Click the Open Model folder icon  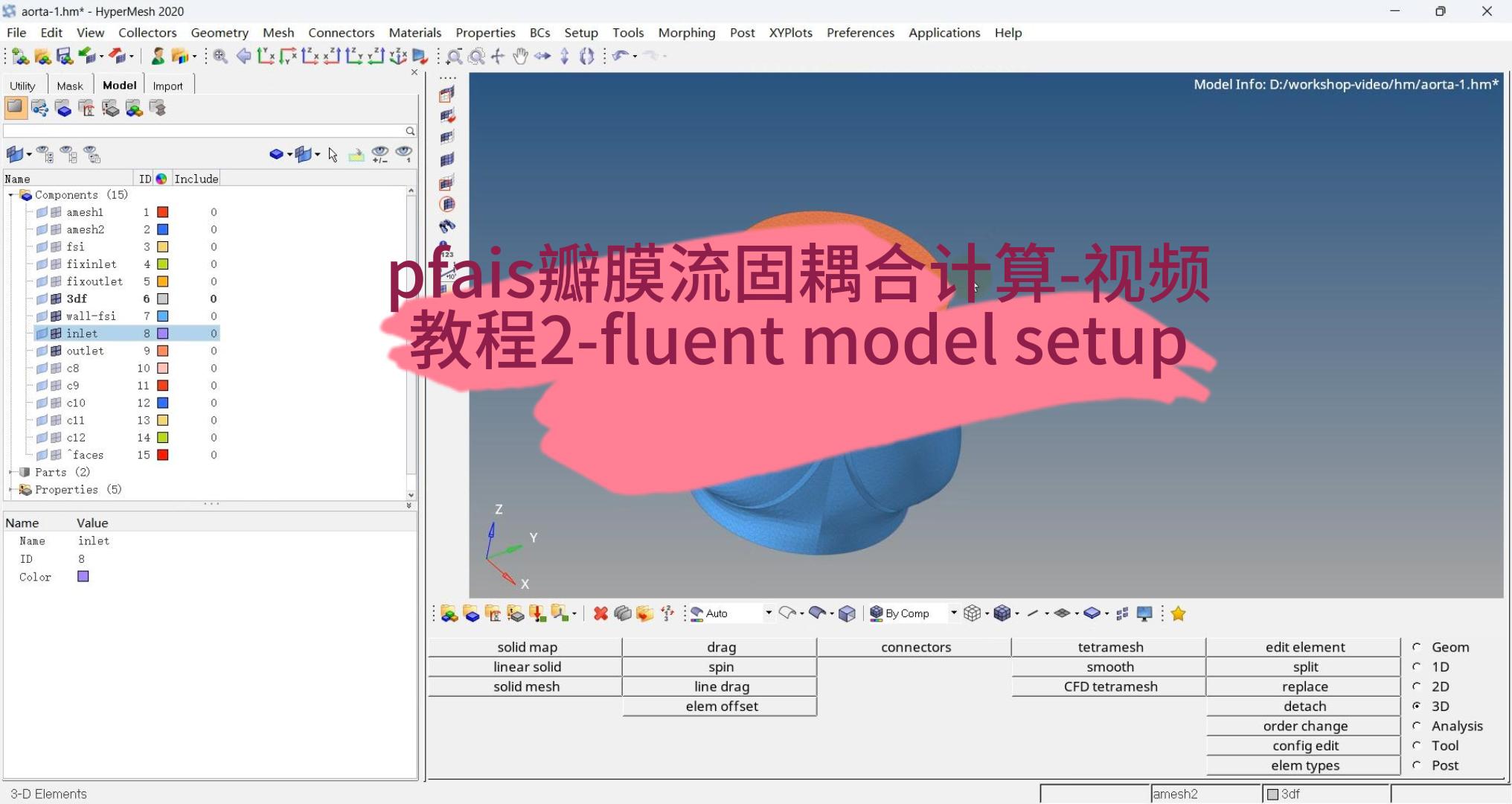coord(42,56)
